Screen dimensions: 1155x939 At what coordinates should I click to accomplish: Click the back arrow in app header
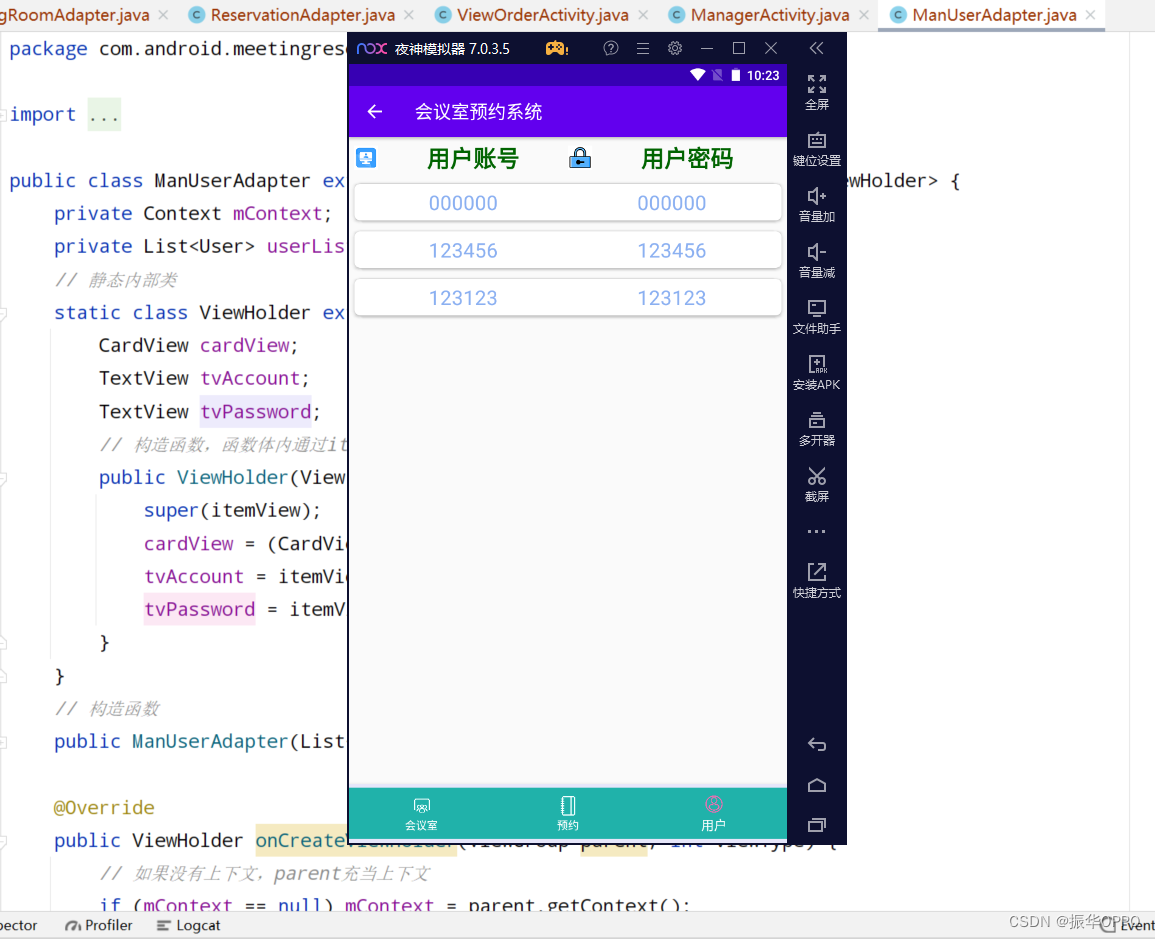[x=374, y=111]
